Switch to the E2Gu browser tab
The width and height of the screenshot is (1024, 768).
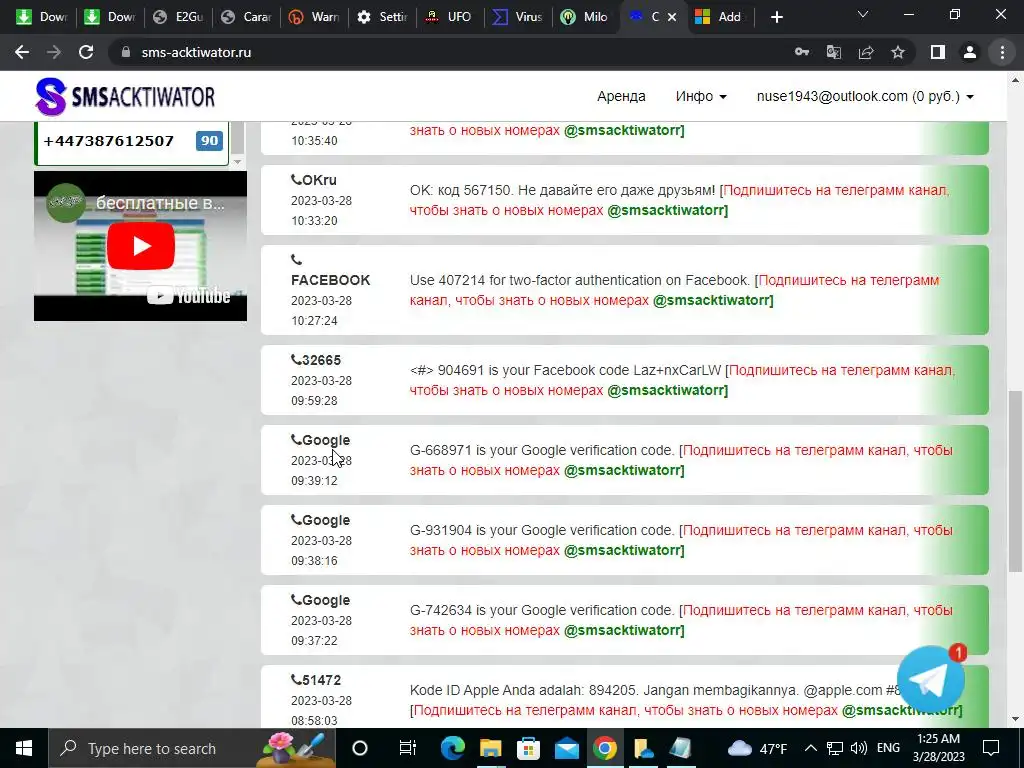180,17
